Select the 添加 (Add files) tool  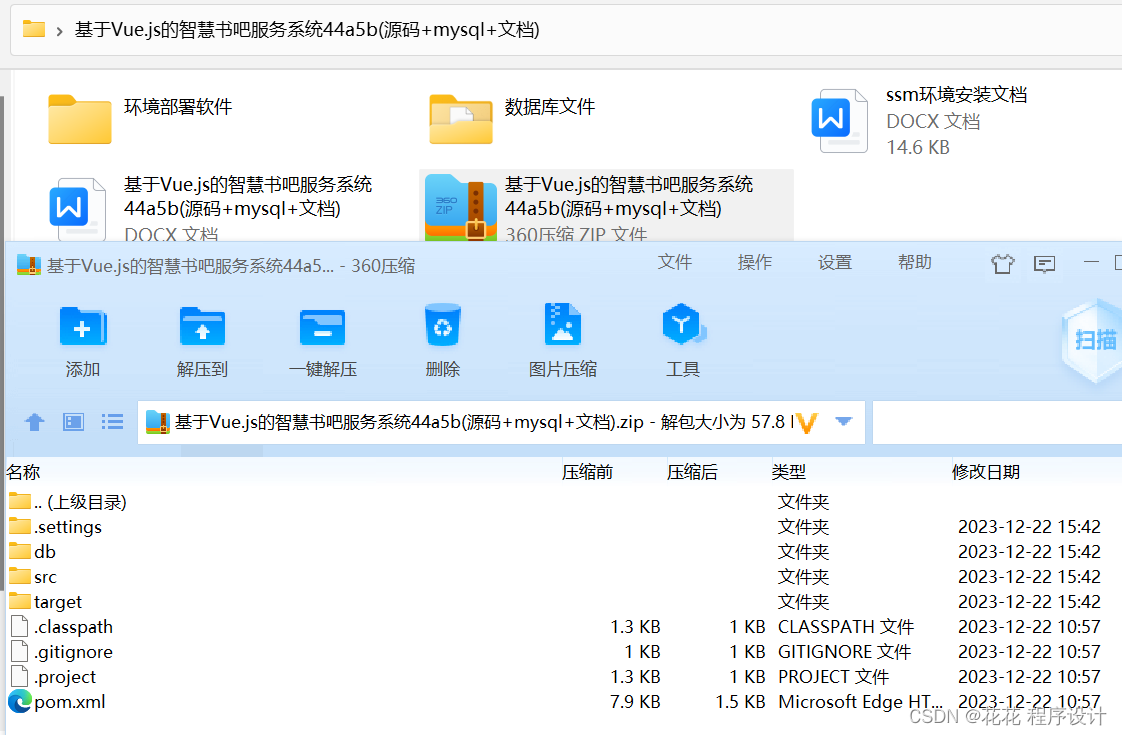point(82,340)
